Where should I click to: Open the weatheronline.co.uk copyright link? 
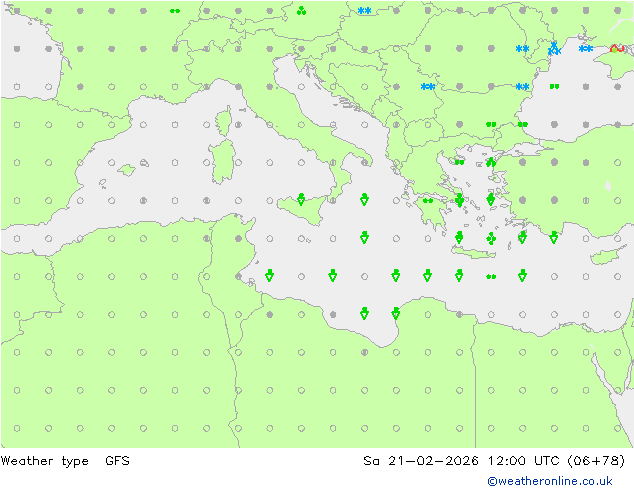click(550, 481)
